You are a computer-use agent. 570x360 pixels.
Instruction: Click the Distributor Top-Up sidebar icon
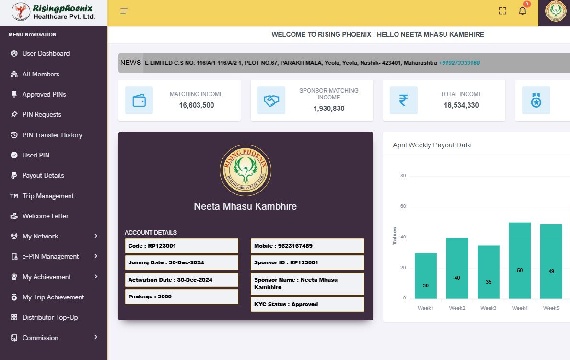tap(14, 317)
